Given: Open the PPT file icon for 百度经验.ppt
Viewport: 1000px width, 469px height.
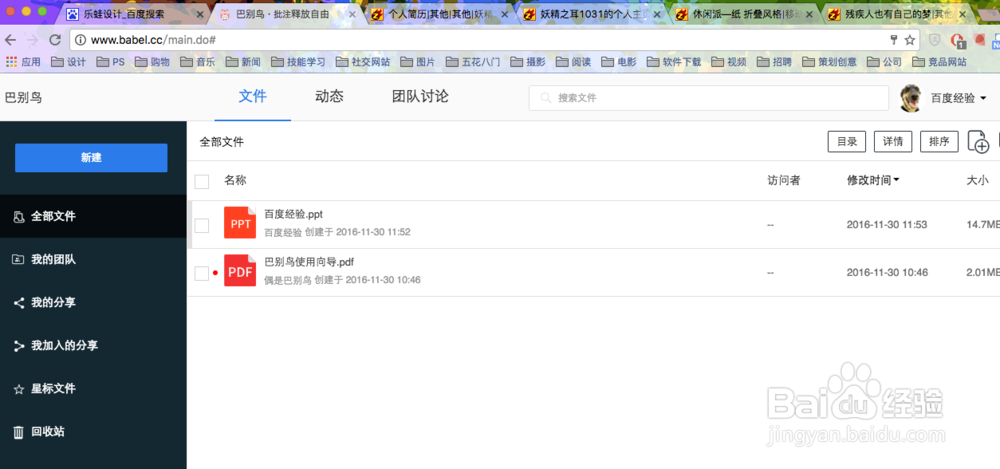Looking at the screenshot, I should (240, 223).
